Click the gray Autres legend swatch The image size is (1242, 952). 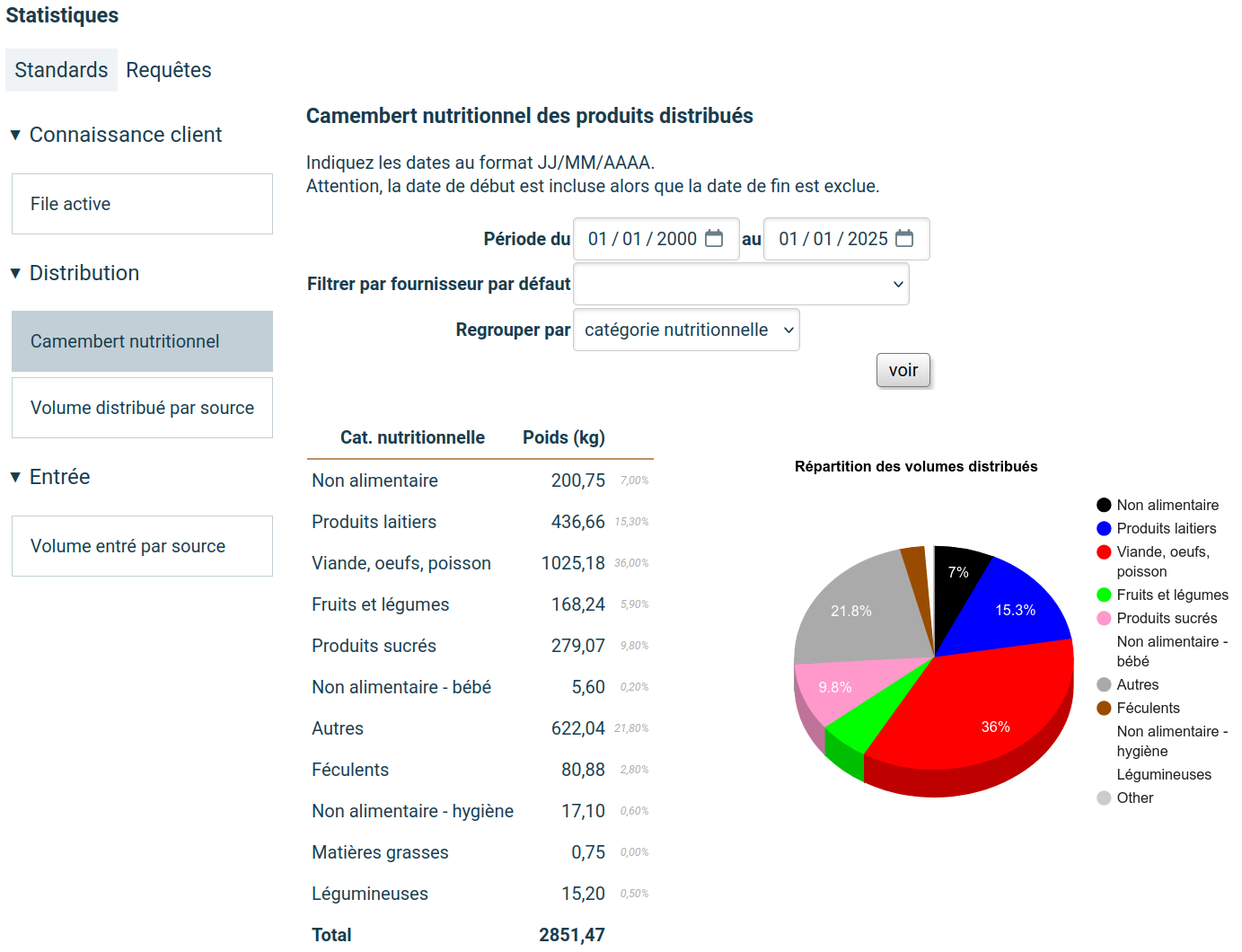pos(1104,684)
